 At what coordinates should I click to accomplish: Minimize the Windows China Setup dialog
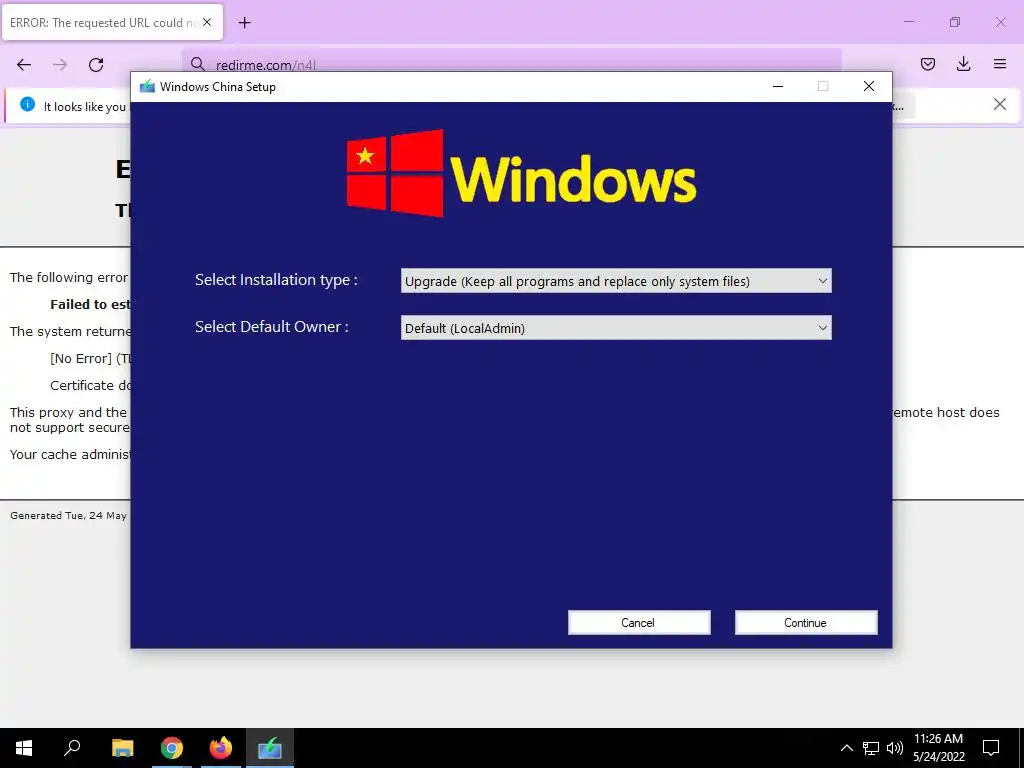click(778, 86)
